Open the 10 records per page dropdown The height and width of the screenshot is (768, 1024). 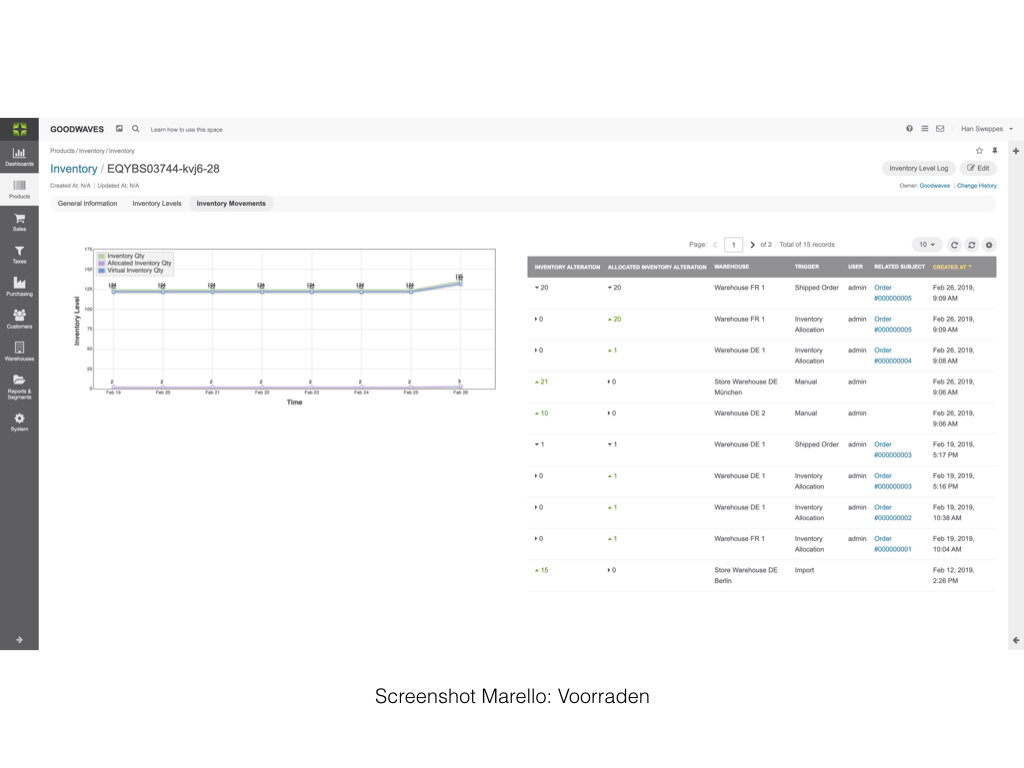pos(927,245)
